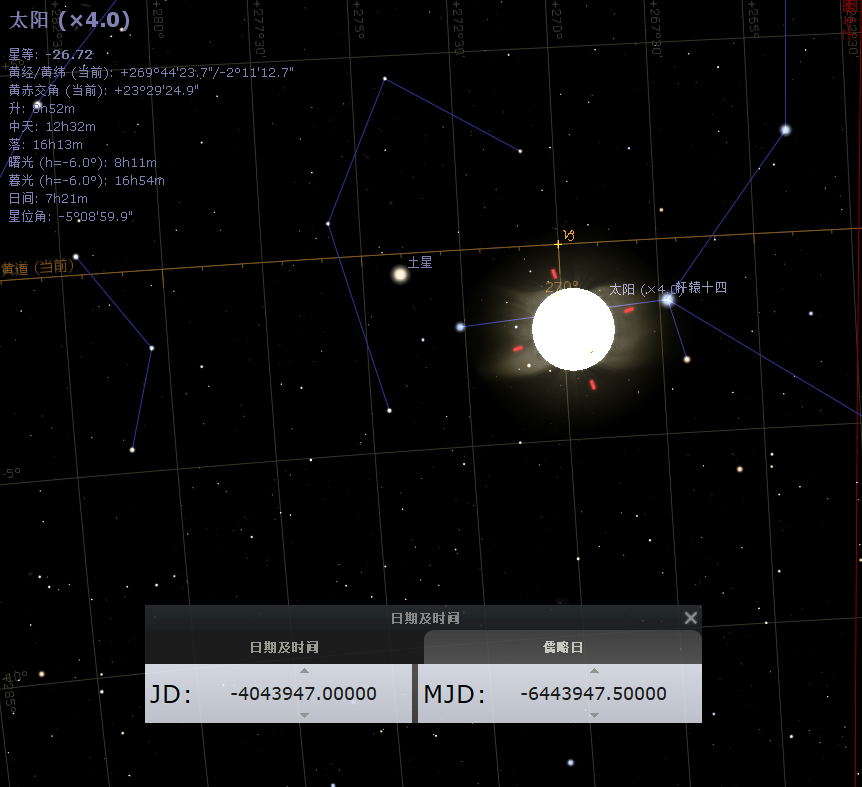Decrease MJD value with down arrow
862x787 pixels.
tap(594, 715)
